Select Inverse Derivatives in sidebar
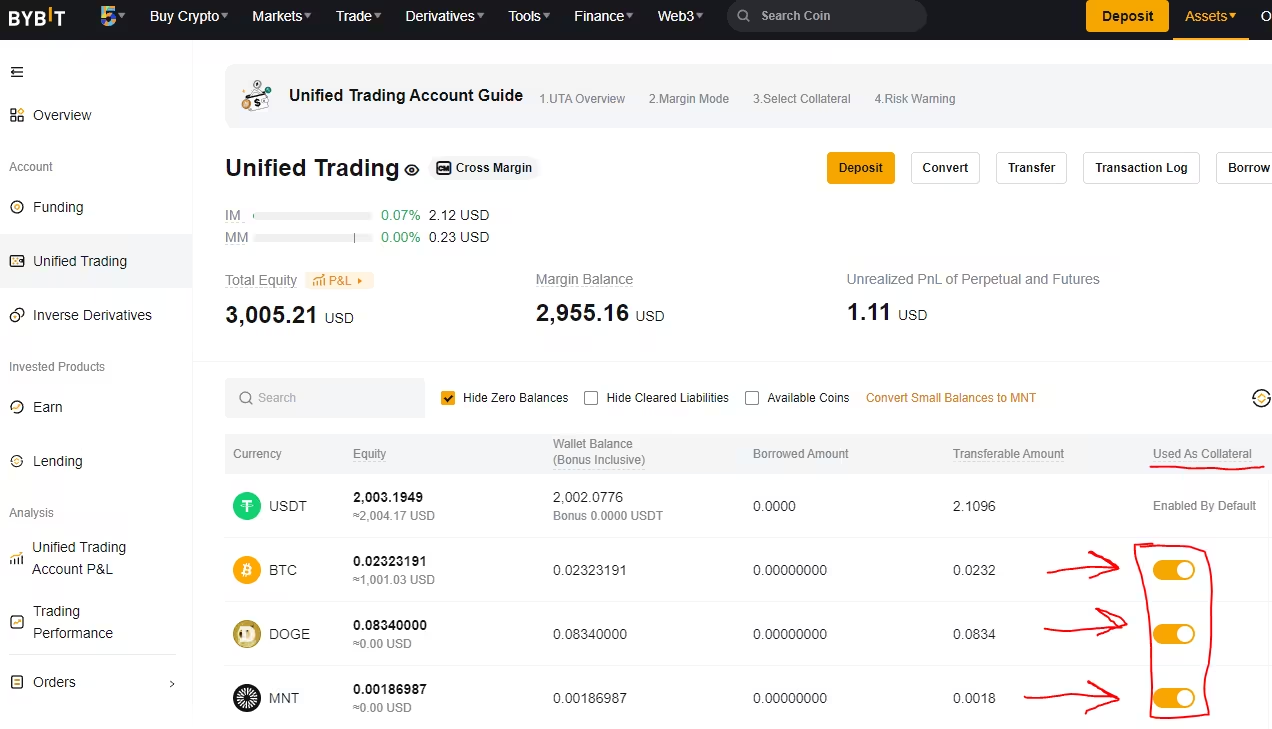The width and height of the screenshot is (1272, 729). 92,315
